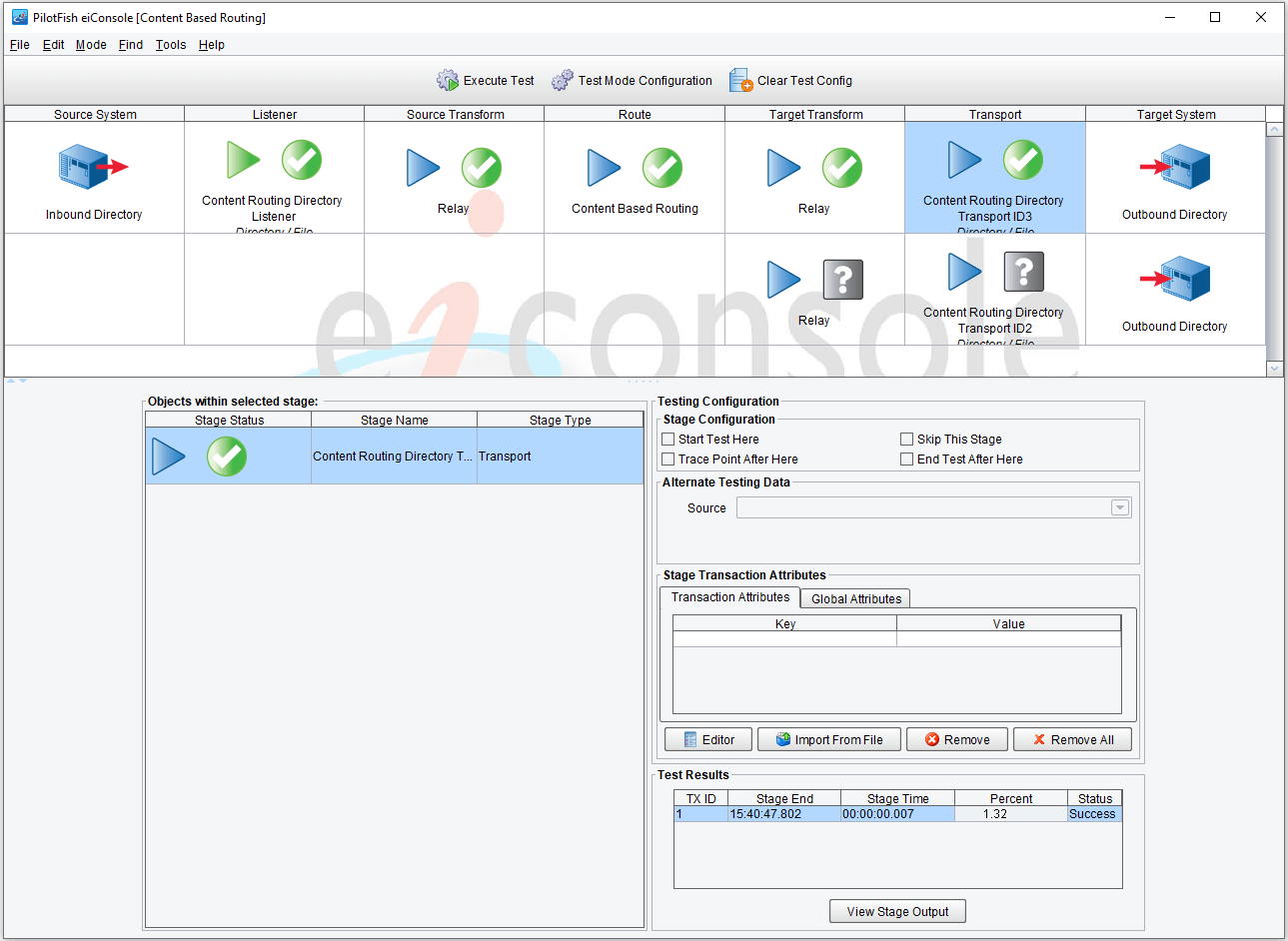This screenshot has height=941, width=1288.
Task: Switch to the Transaction Attributes tab
Action: click(730, 597)
